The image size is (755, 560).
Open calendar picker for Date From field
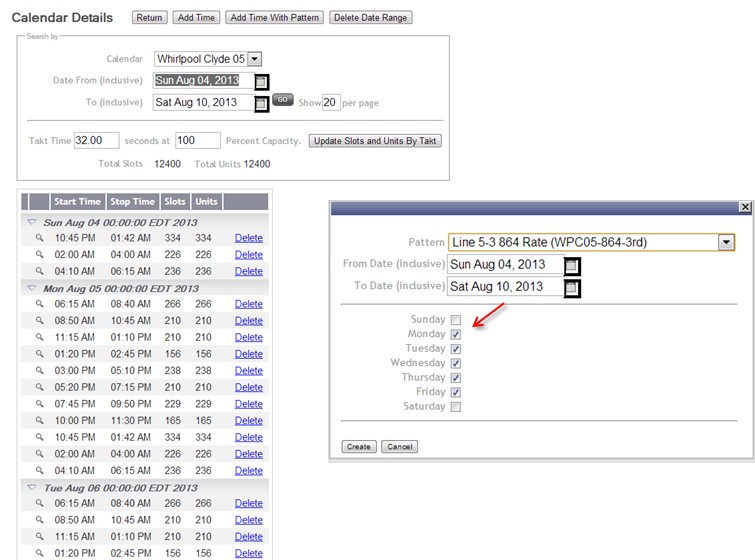click(261, 81)
